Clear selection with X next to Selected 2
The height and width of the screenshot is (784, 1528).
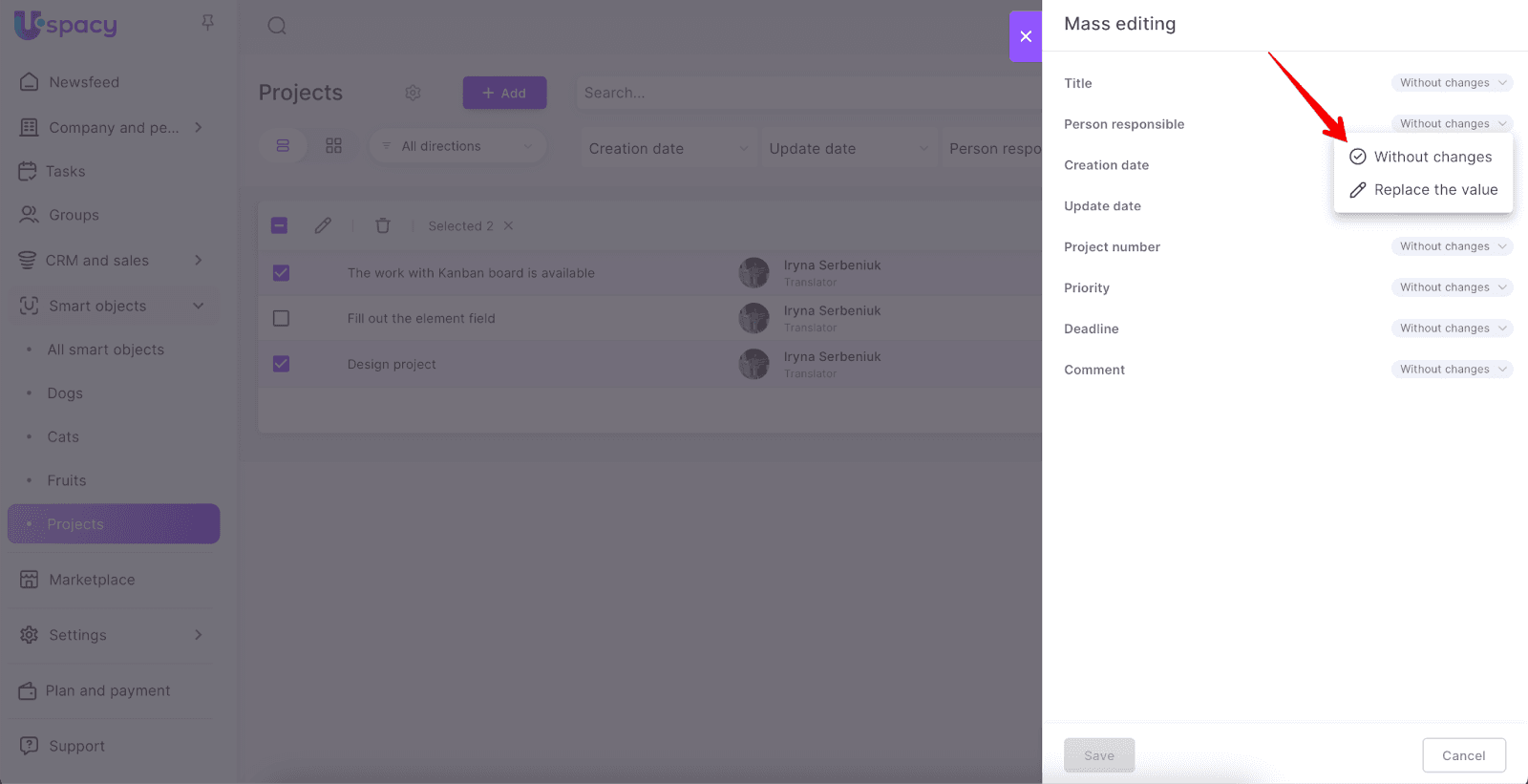(x=508, y=226)
